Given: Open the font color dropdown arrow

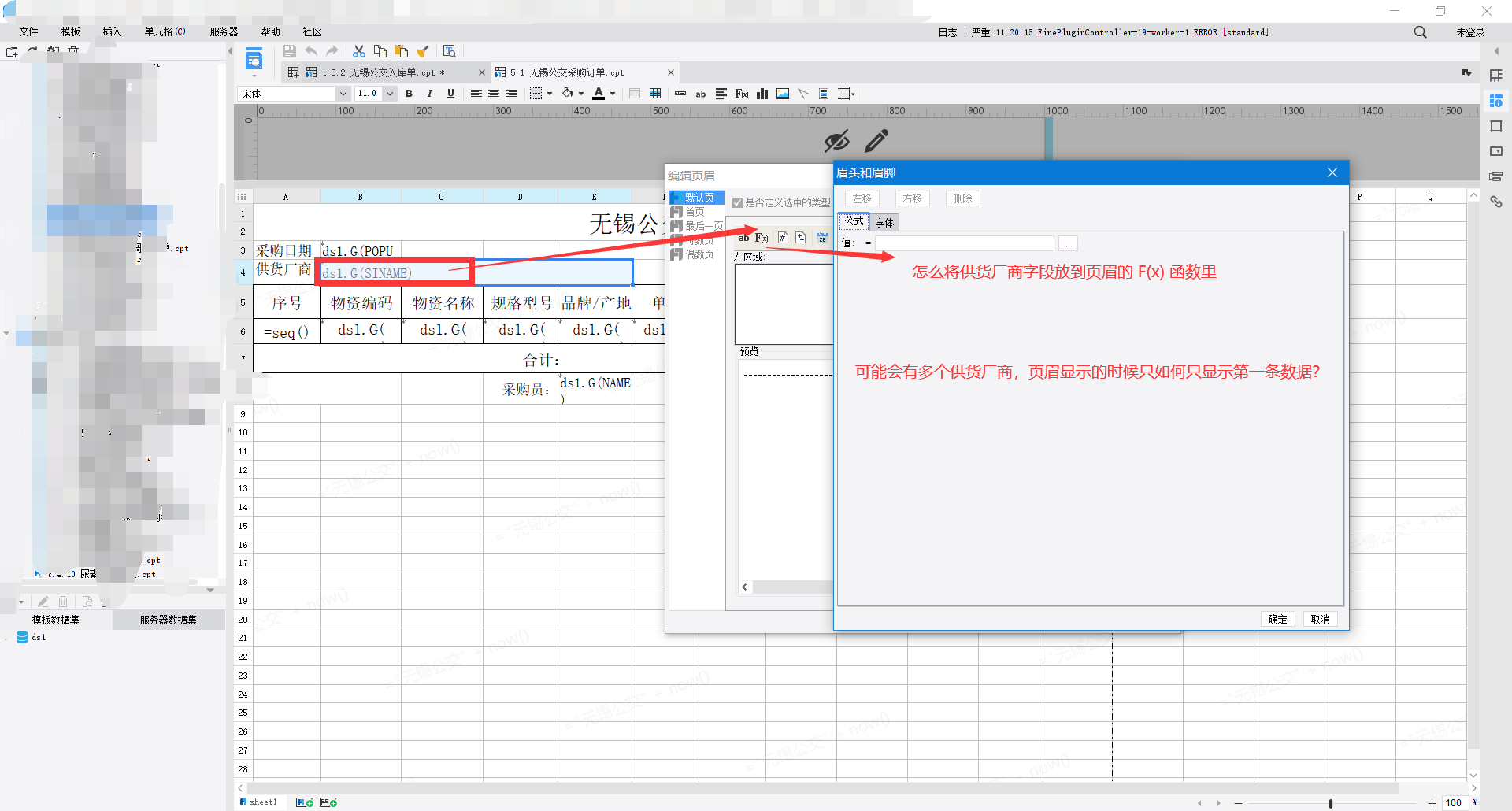Looking at the screenshot, I should click(x=613, y=94).
